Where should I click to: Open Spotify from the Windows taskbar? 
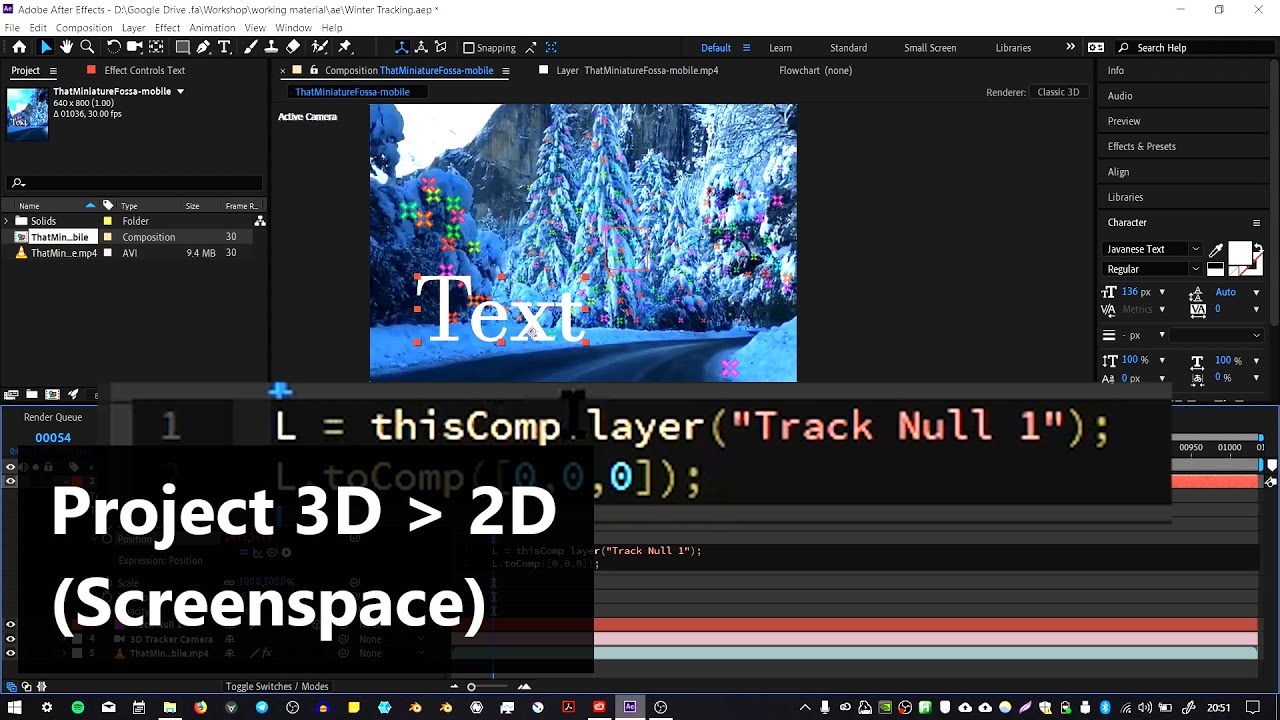[x=78, y=707]
